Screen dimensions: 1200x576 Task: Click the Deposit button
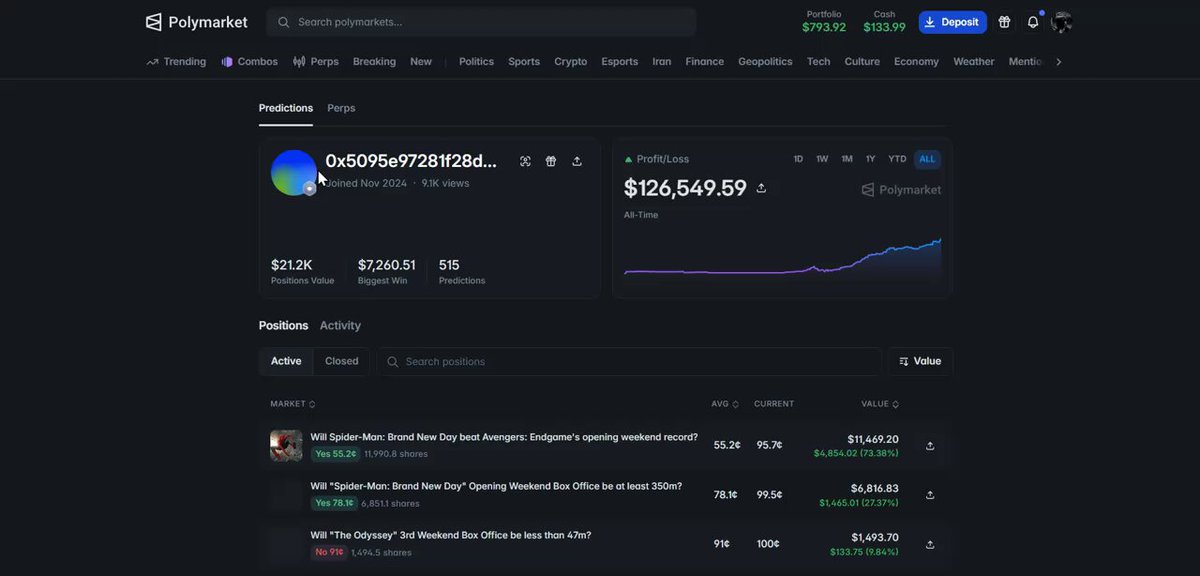953,22
